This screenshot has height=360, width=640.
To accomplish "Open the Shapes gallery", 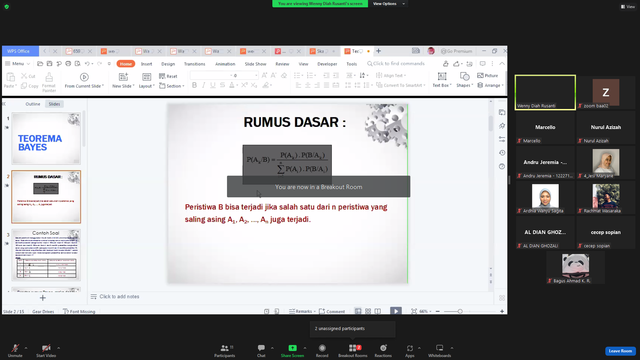I will coord(464,80).
